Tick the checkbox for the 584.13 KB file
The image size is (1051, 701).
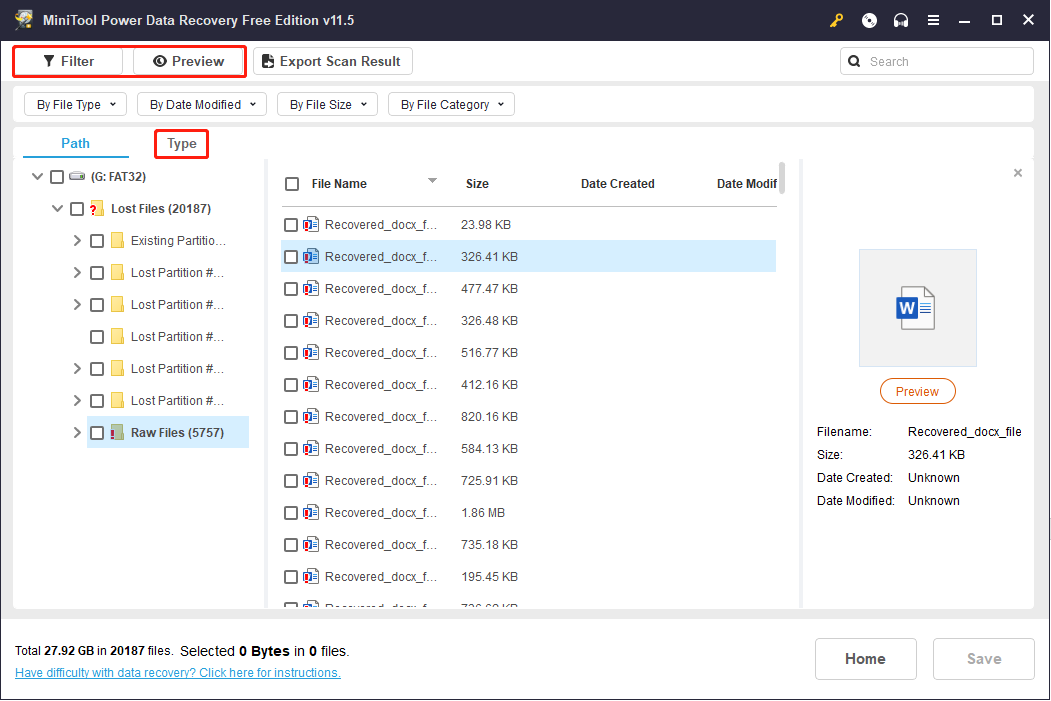pos(290,449)
